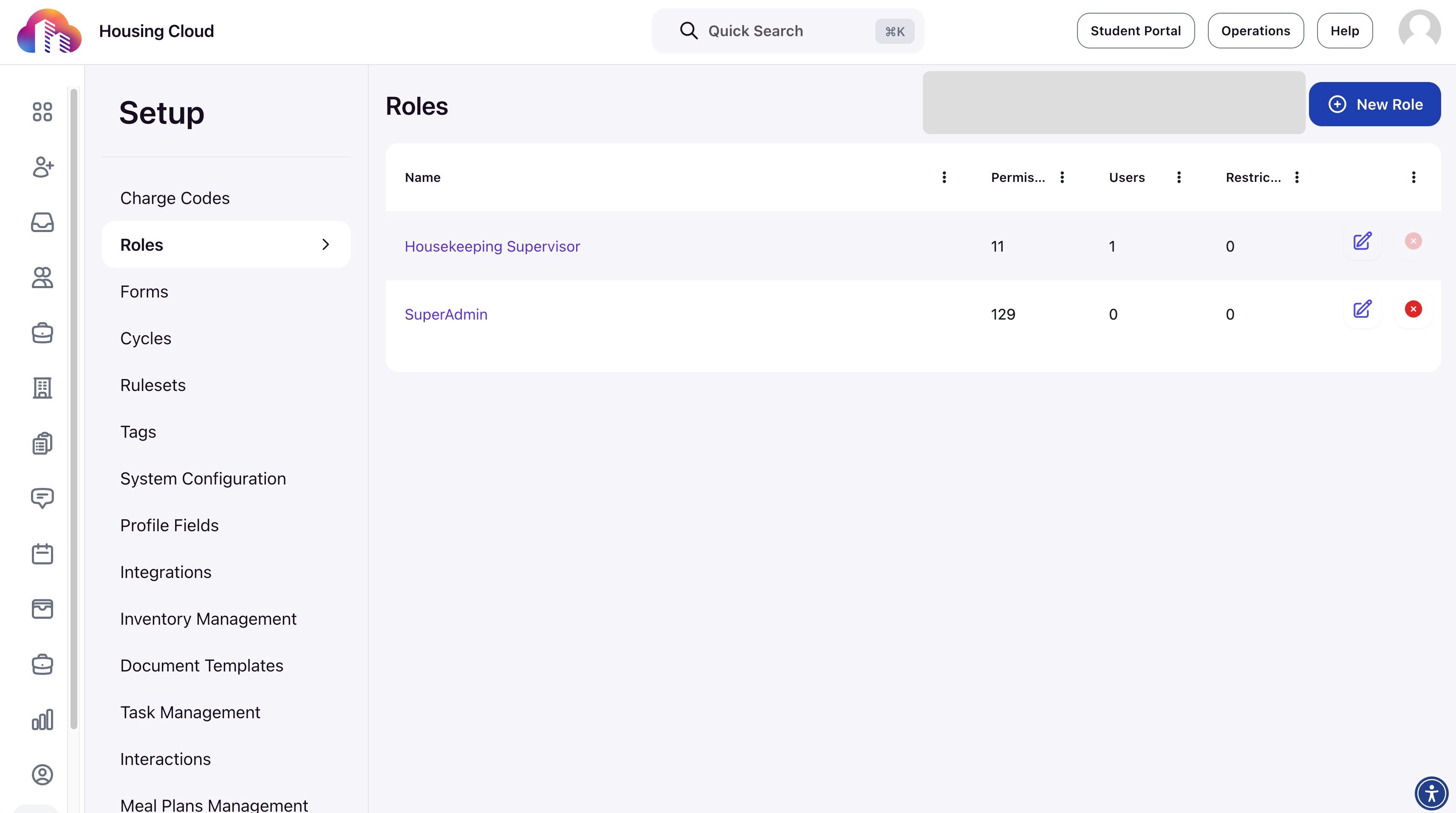Open the inbox tray icon in sidebar
1456x813 pixels.
pyautogui.click(x=42, y=222)
